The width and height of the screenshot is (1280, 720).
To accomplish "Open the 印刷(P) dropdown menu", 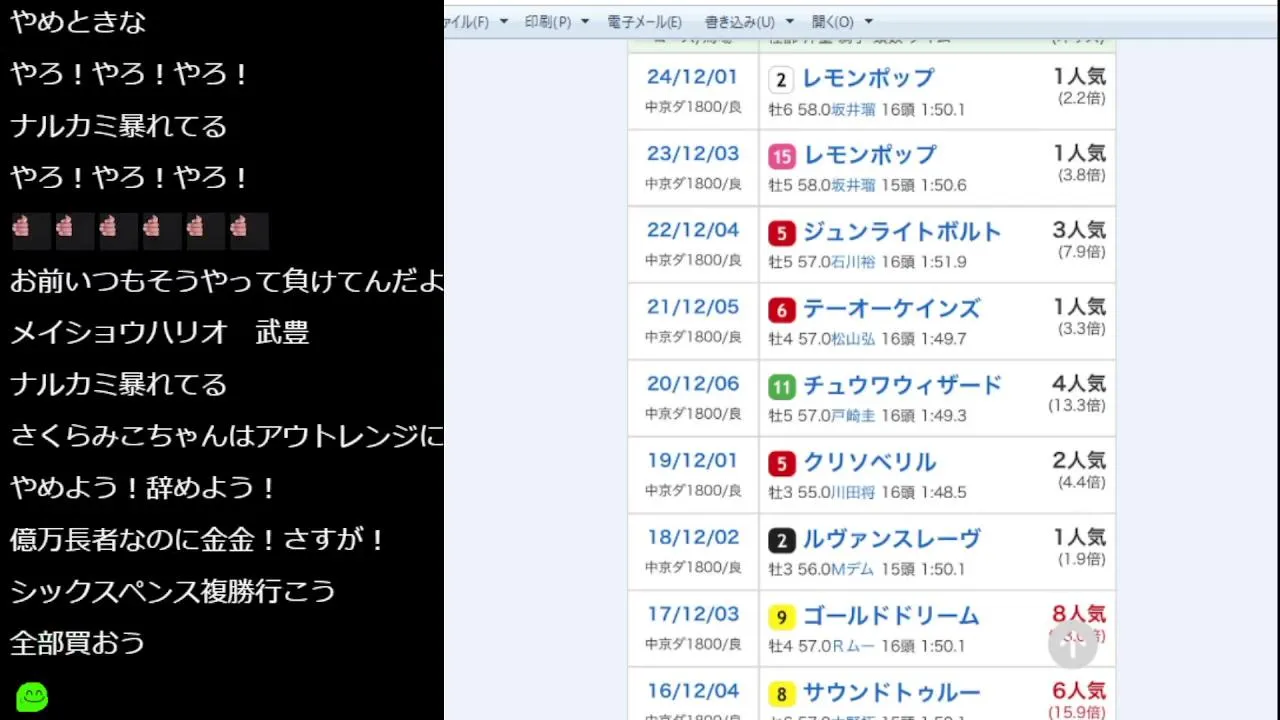I will 555,21.
